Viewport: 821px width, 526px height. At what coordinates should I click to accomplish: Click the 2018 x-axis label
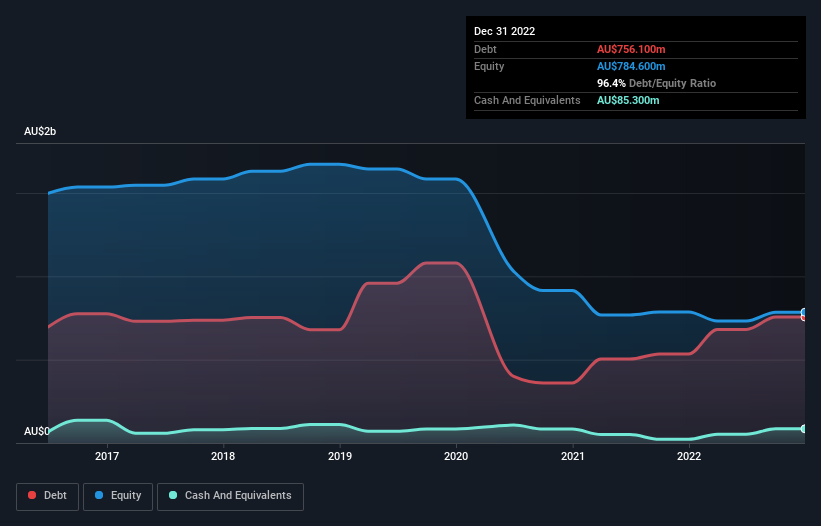click(223, 456)
